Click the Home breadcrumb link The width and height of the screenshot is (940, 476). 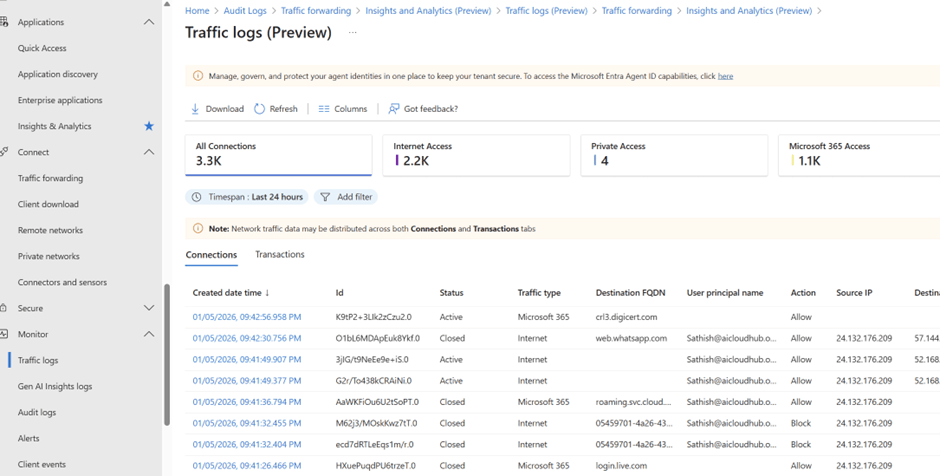197,11
